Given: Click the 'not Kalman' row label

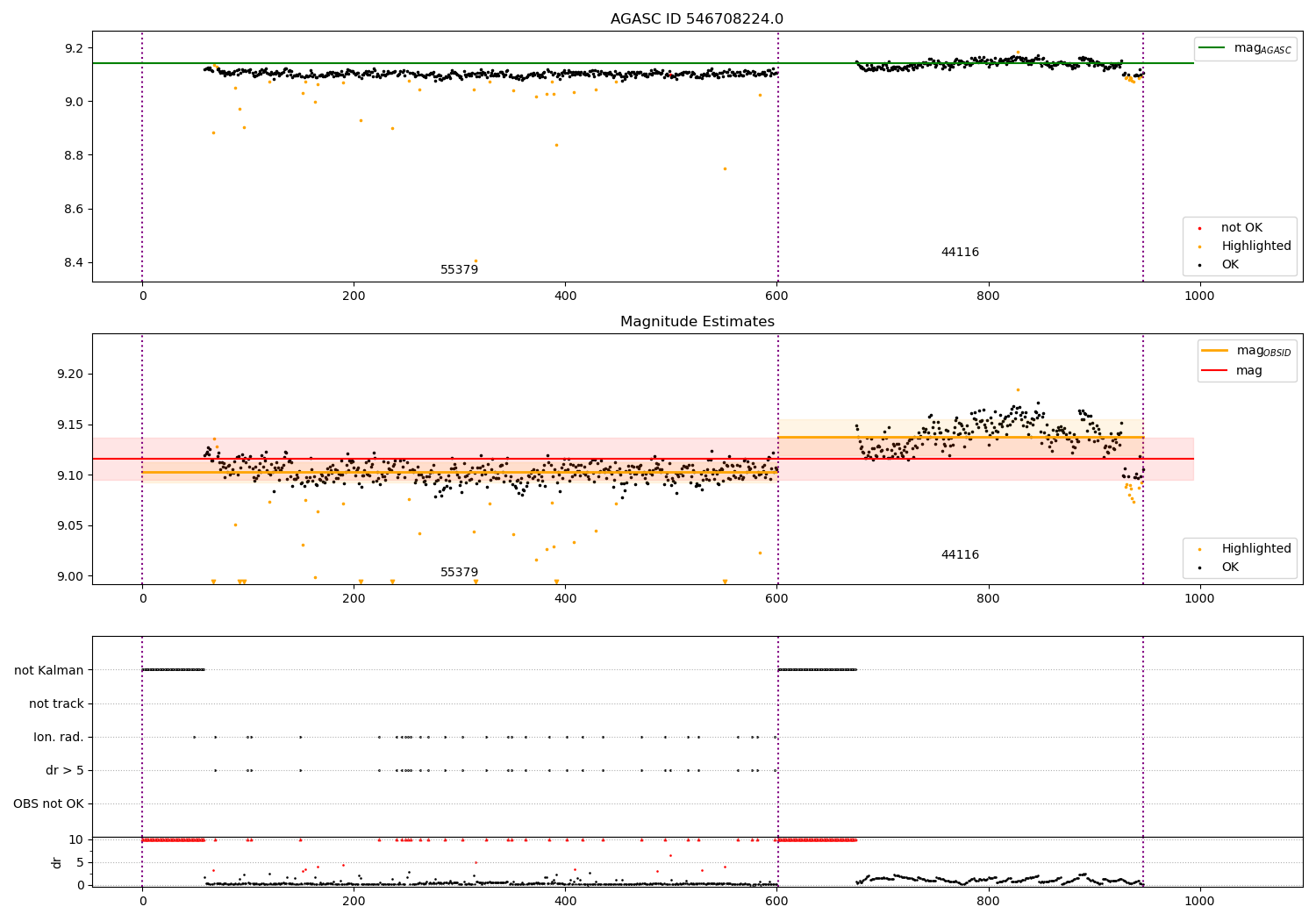Looking at the screenshot, I should pos(49,671).
